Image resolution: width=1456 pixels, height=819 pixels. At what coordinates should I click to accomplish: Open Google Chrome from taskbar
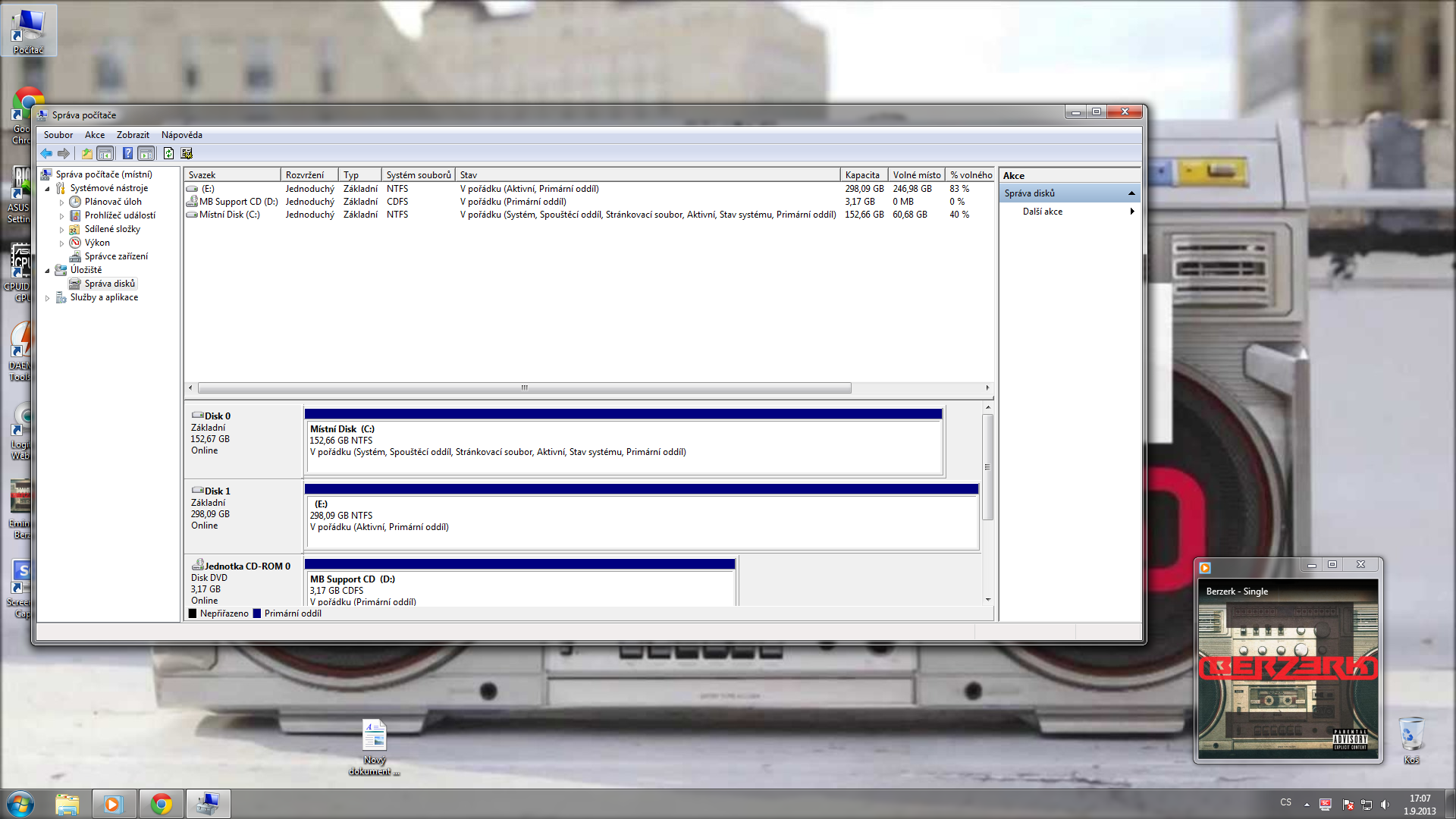[161, 804]
